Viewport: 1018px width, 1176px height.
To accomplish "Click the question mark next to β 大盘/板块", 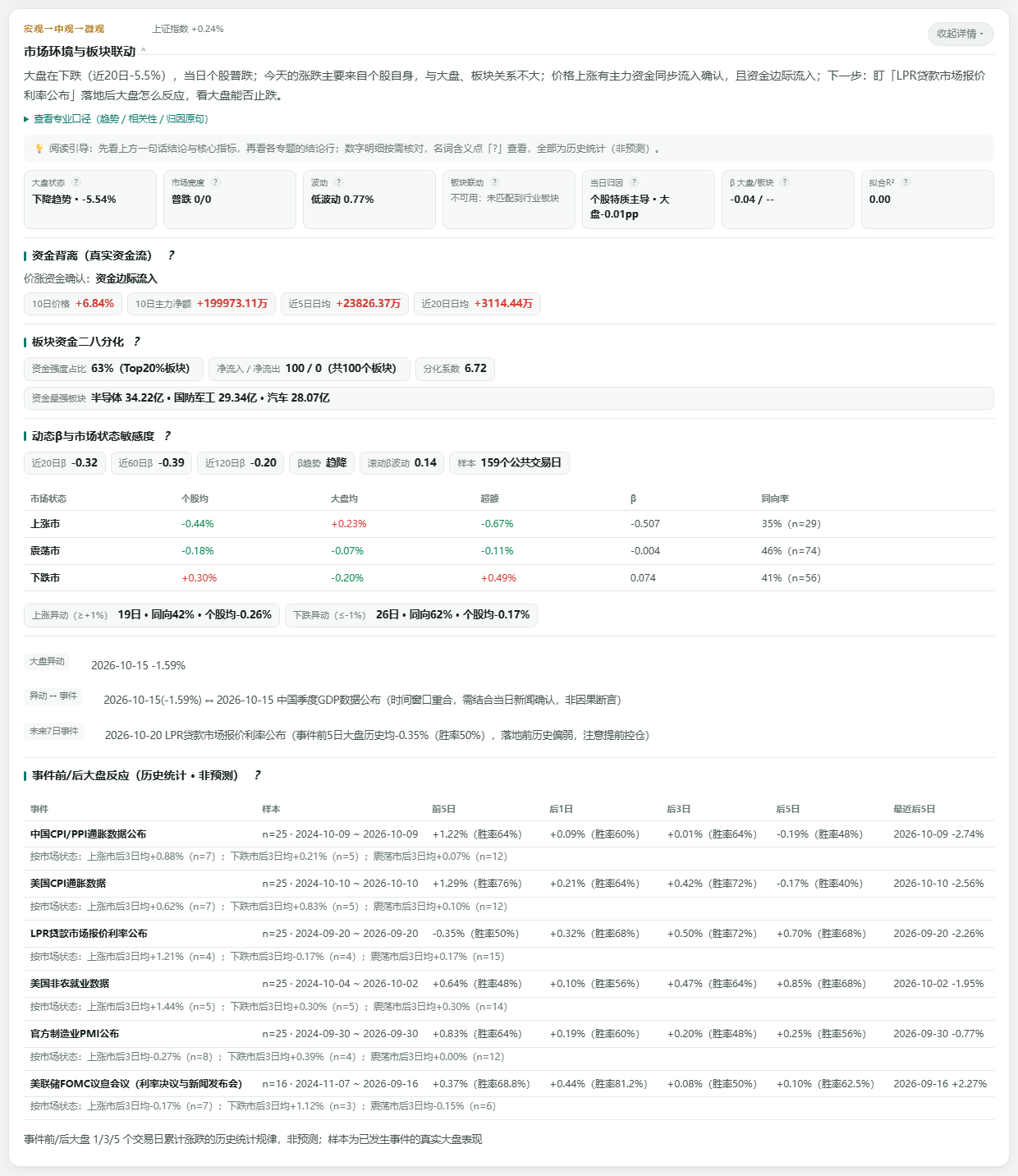I will tap(785, 182).
